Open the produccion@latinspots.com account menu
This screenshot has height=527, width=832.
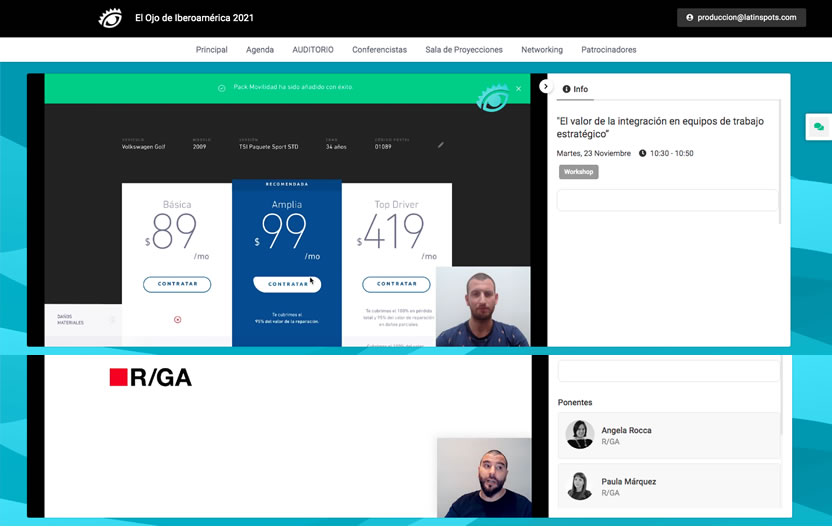[x=741, y=17]
